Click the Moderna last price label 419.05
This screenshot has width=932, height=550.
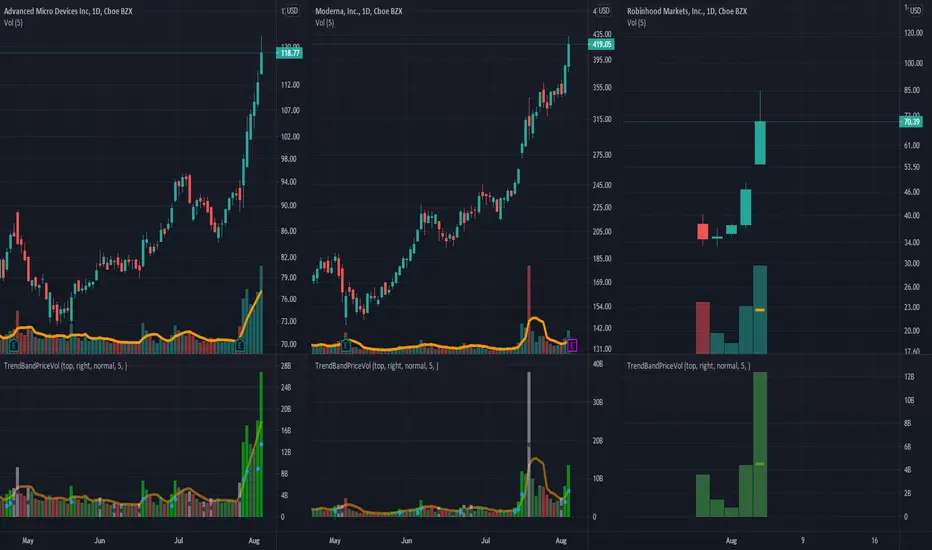tap(601, 44)
